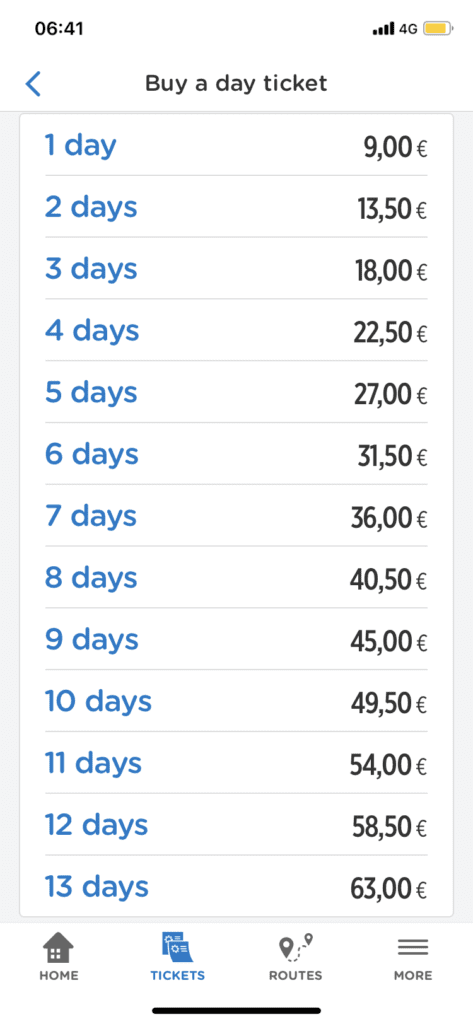
Task: Tap the signal strength bars icon
Action: (383, 29)
